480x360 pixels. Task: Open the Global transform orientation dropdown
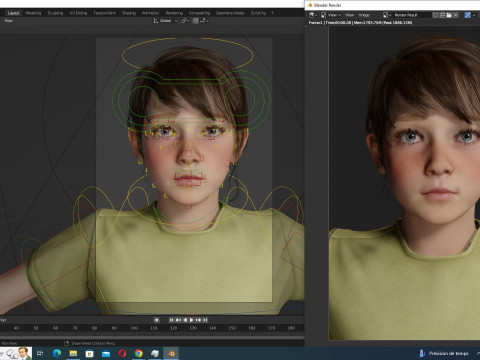point(165,21)
